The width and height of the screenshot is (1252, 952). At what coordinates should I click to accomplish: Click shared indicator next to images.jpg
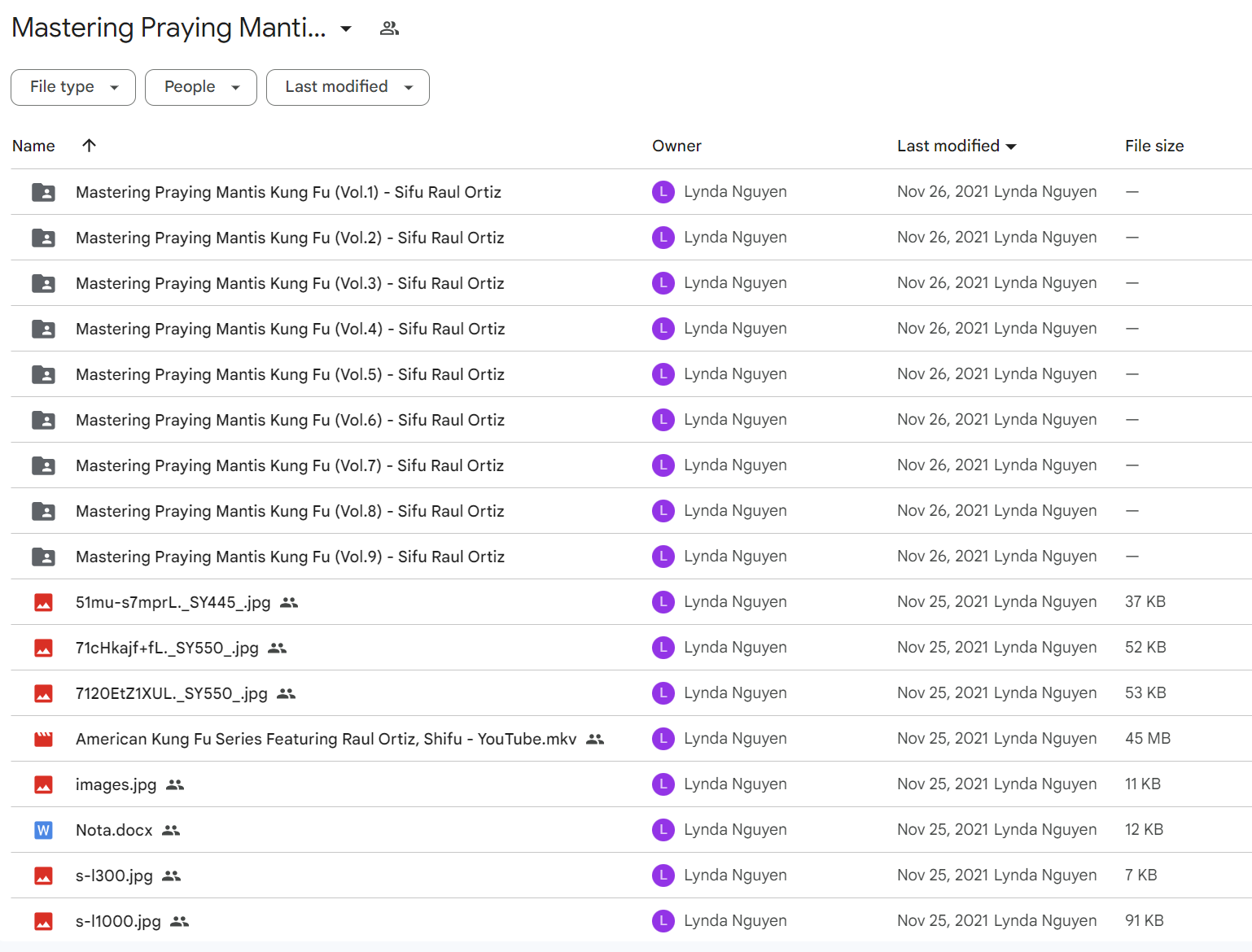coord(175,784)
